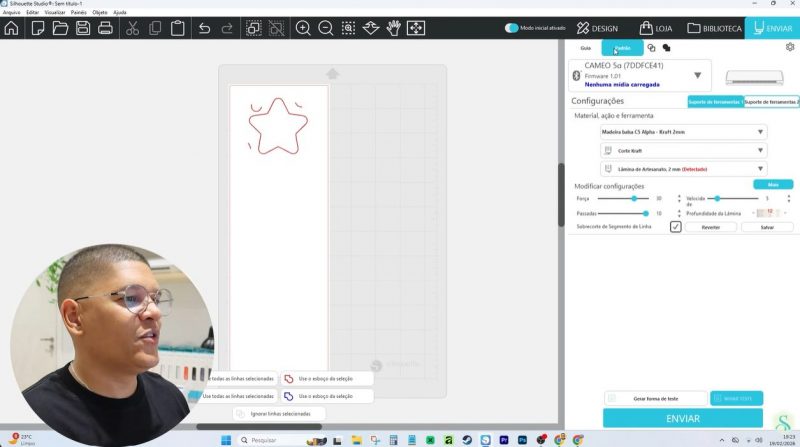Open the Painéis menu
Image resolution: width=800 pixels, height=447 pixels.
(79, 12)
